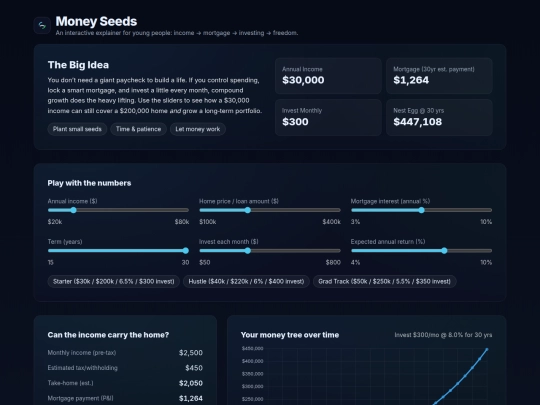The width and height of the screenshot is (540, 405).
Task: Click the Take-home $2,050 value
Action: (191, 383)
